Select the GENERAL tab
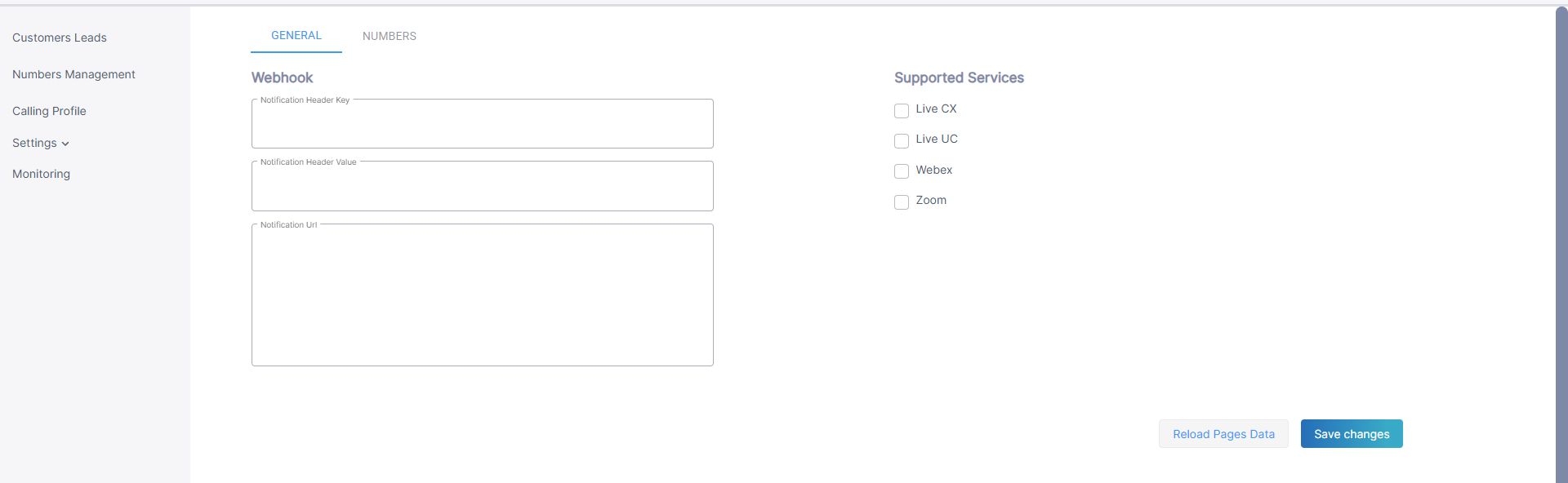 click(x=296, y=36)
